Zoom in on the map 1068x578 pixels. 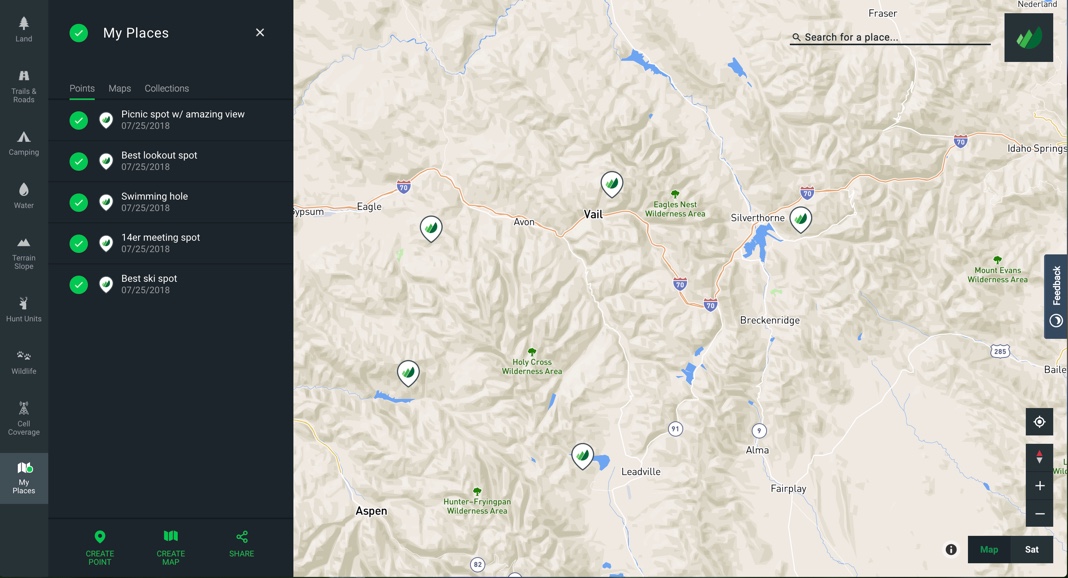[x=1039, y=485]
